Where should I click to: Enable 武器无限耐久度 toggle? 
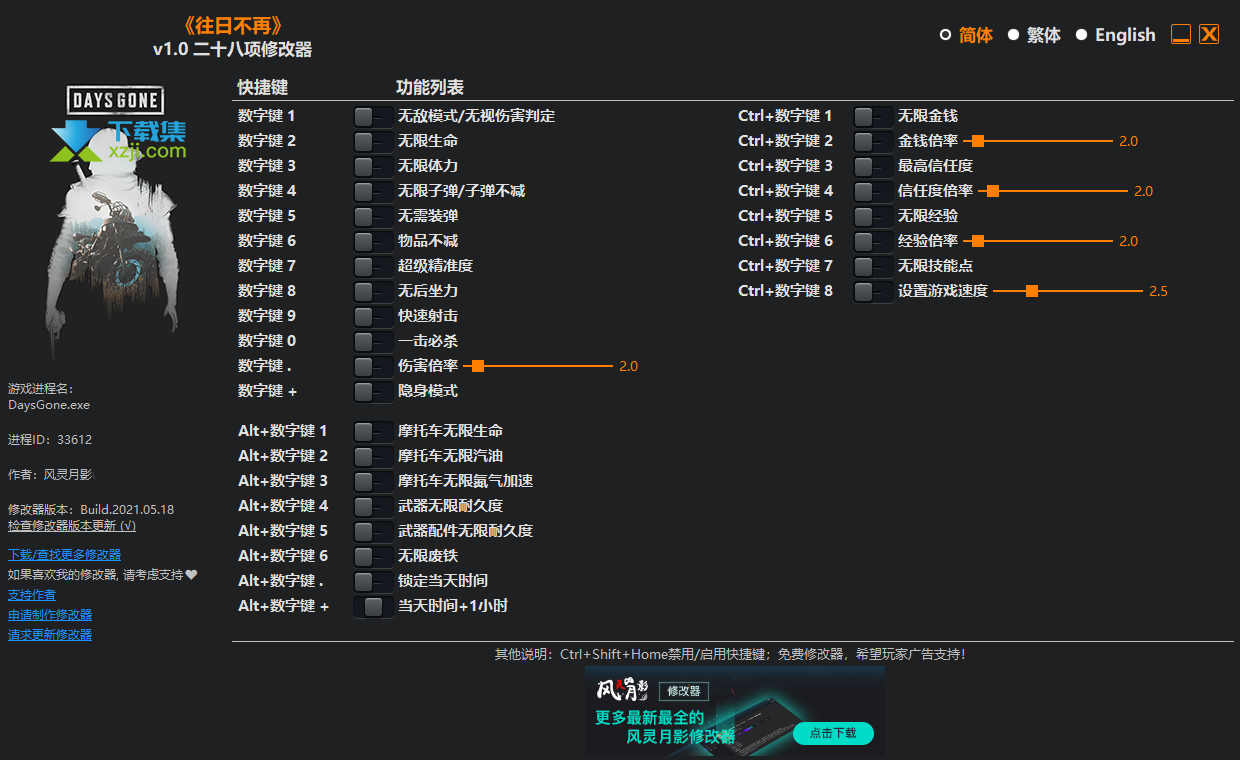point(374,506)
